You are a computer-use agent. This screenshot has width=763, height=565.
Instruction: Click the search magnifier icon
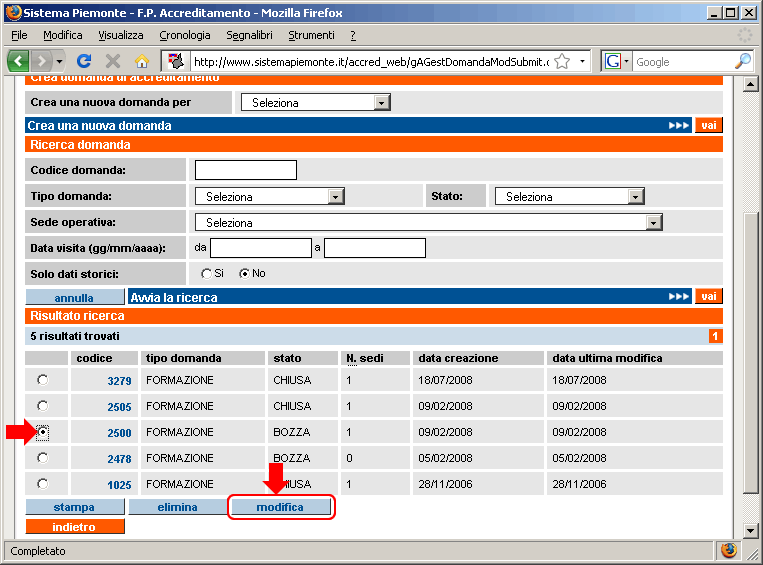point(742,61)
